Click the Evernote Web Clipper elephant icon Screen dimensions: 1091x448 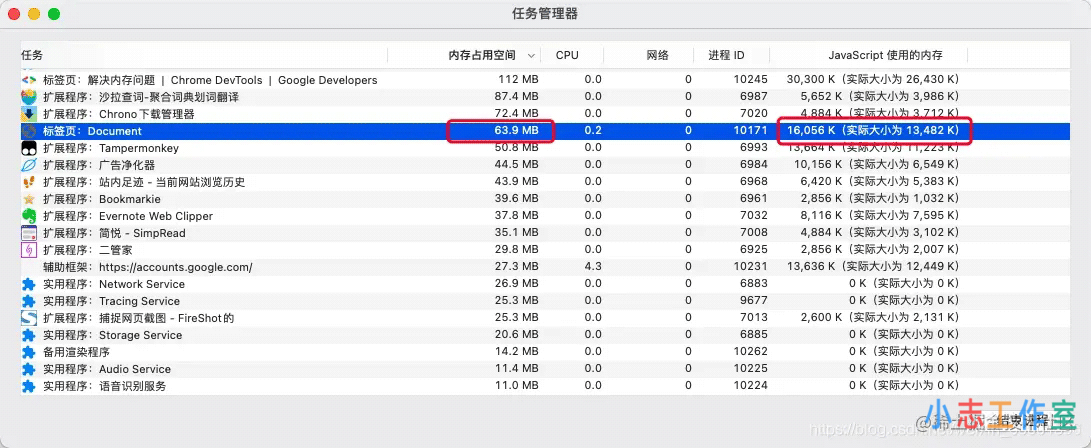click(29, 216)
